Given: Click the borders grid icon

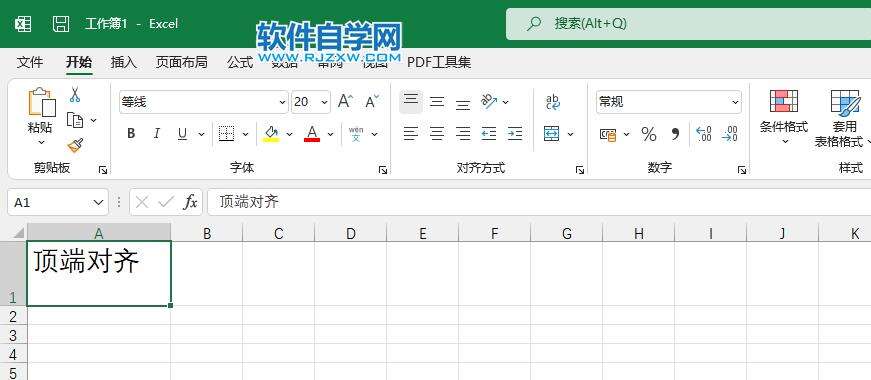Looking at the screenshot, I should pos(226,134).
